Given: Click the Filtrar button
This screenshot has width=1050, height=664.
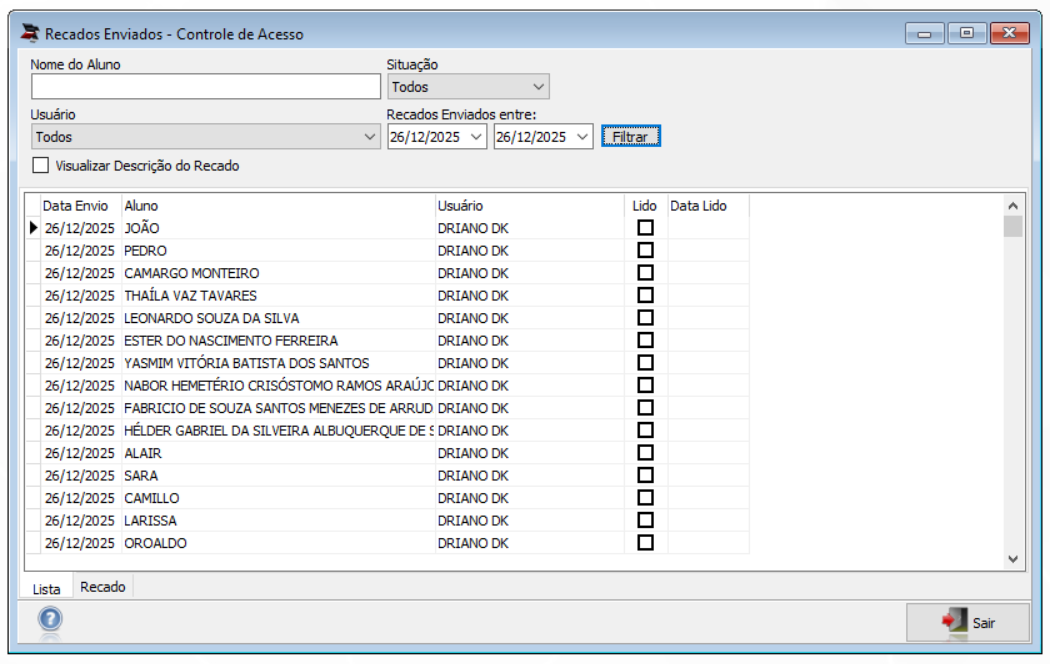Looking at the screenshot, I should pos(631,137).
